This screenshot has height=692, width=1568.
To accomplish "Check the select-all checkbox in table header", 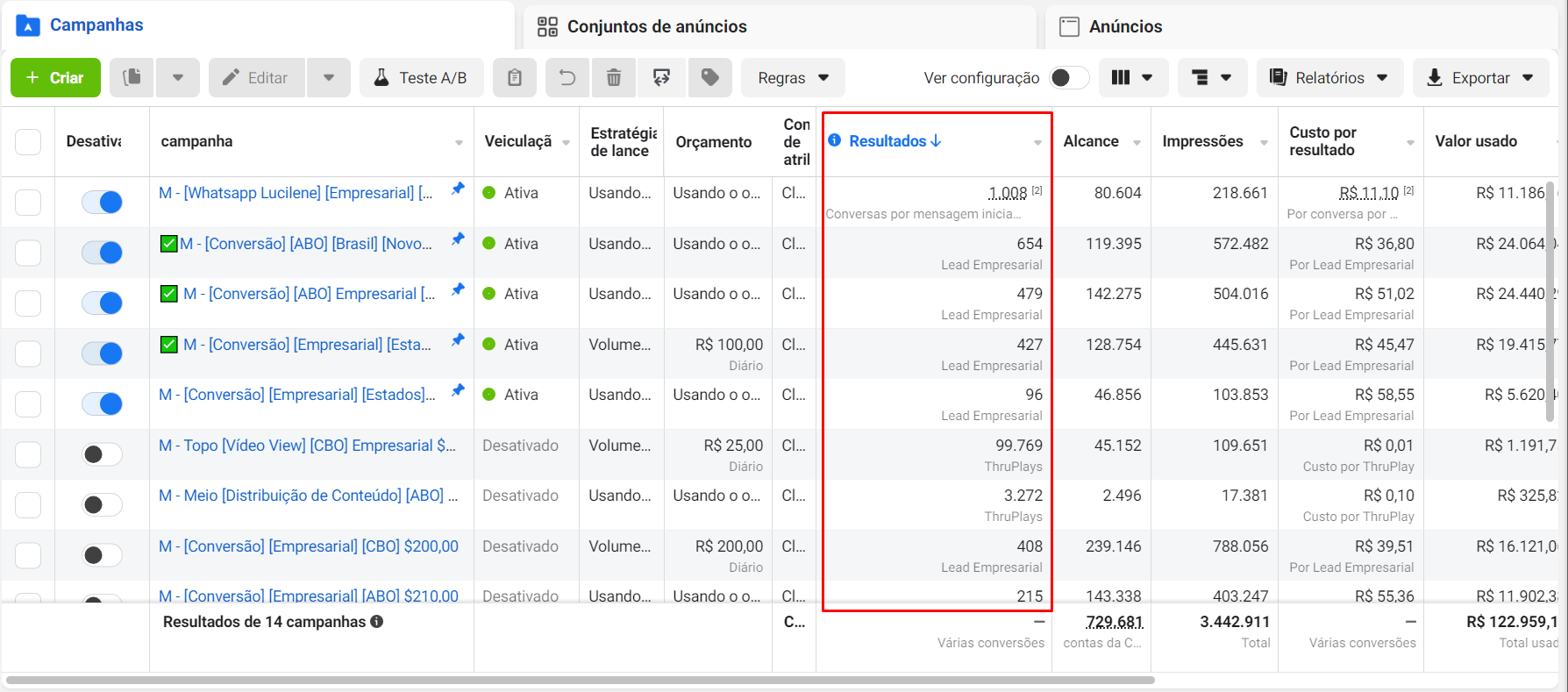I will point(28,141).
